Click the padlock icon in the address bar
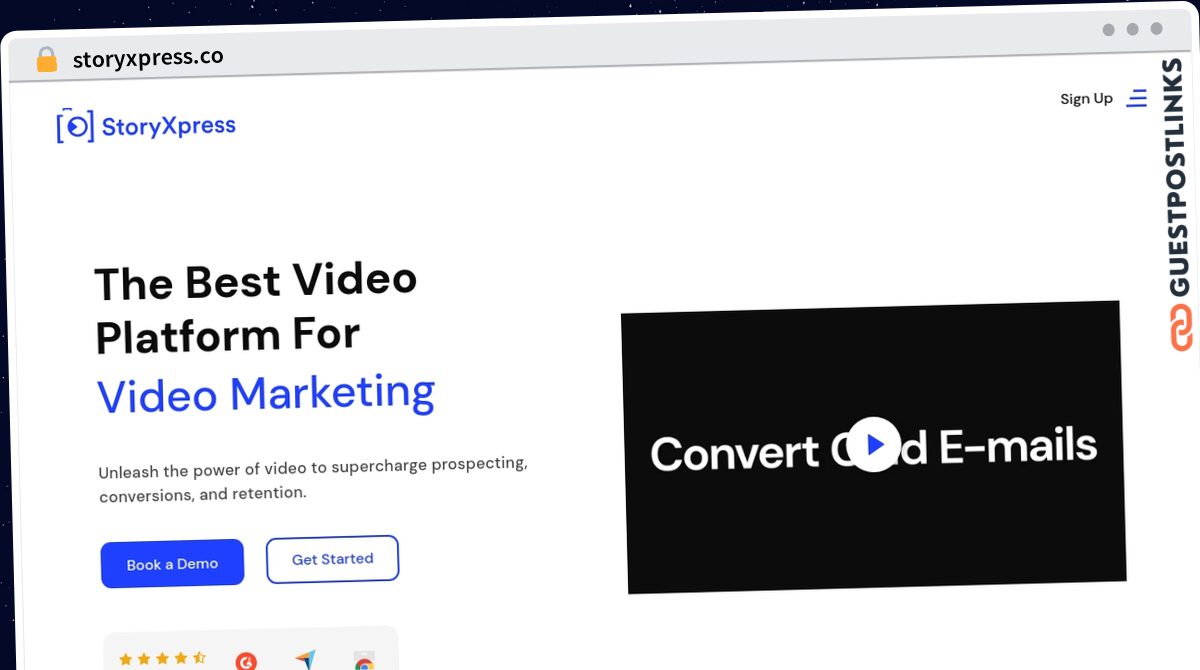 click(x=46, y=60)
